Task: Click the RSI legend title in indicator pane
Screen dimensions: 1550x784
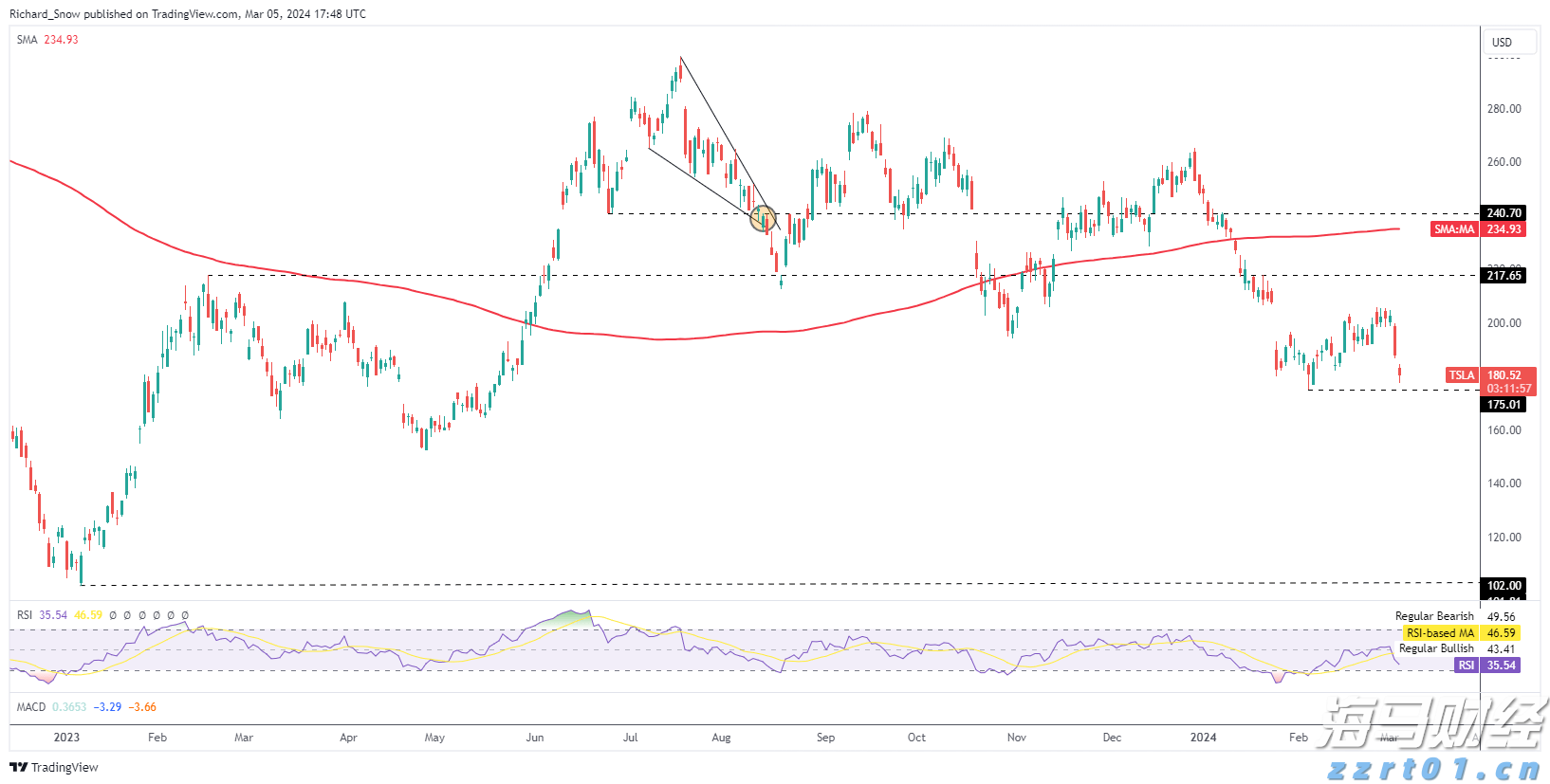Action: pyautogui.click(x=25, y=615)
